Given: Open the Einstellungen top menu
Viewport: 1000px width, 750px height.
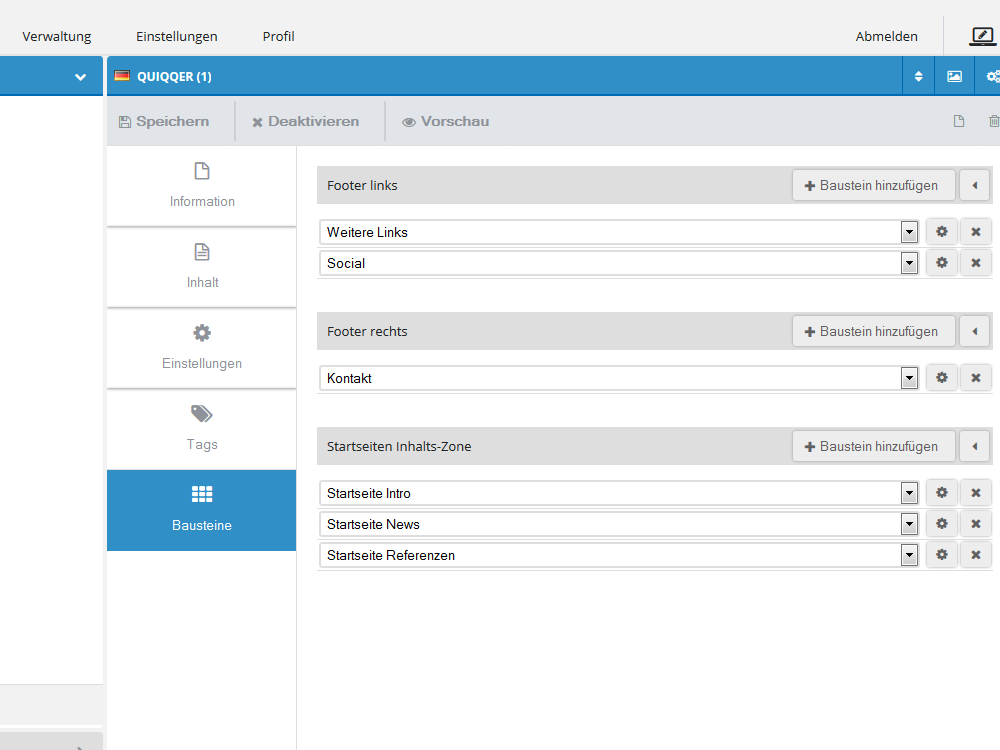Looking at the screenshot, I should (177, 36).
